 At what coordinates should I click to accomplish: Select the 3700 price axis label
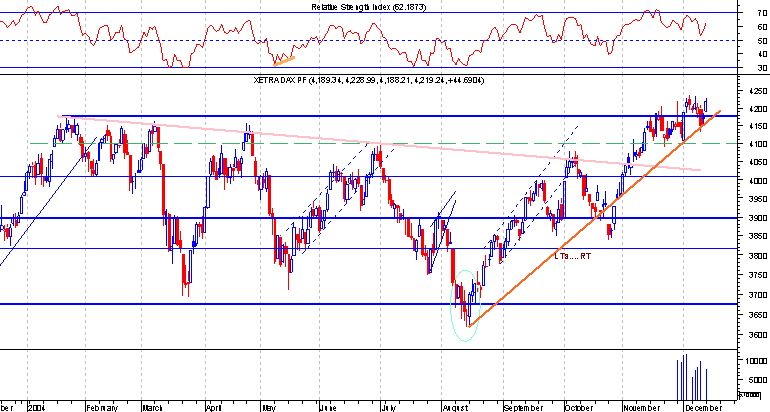coord(758,295)
